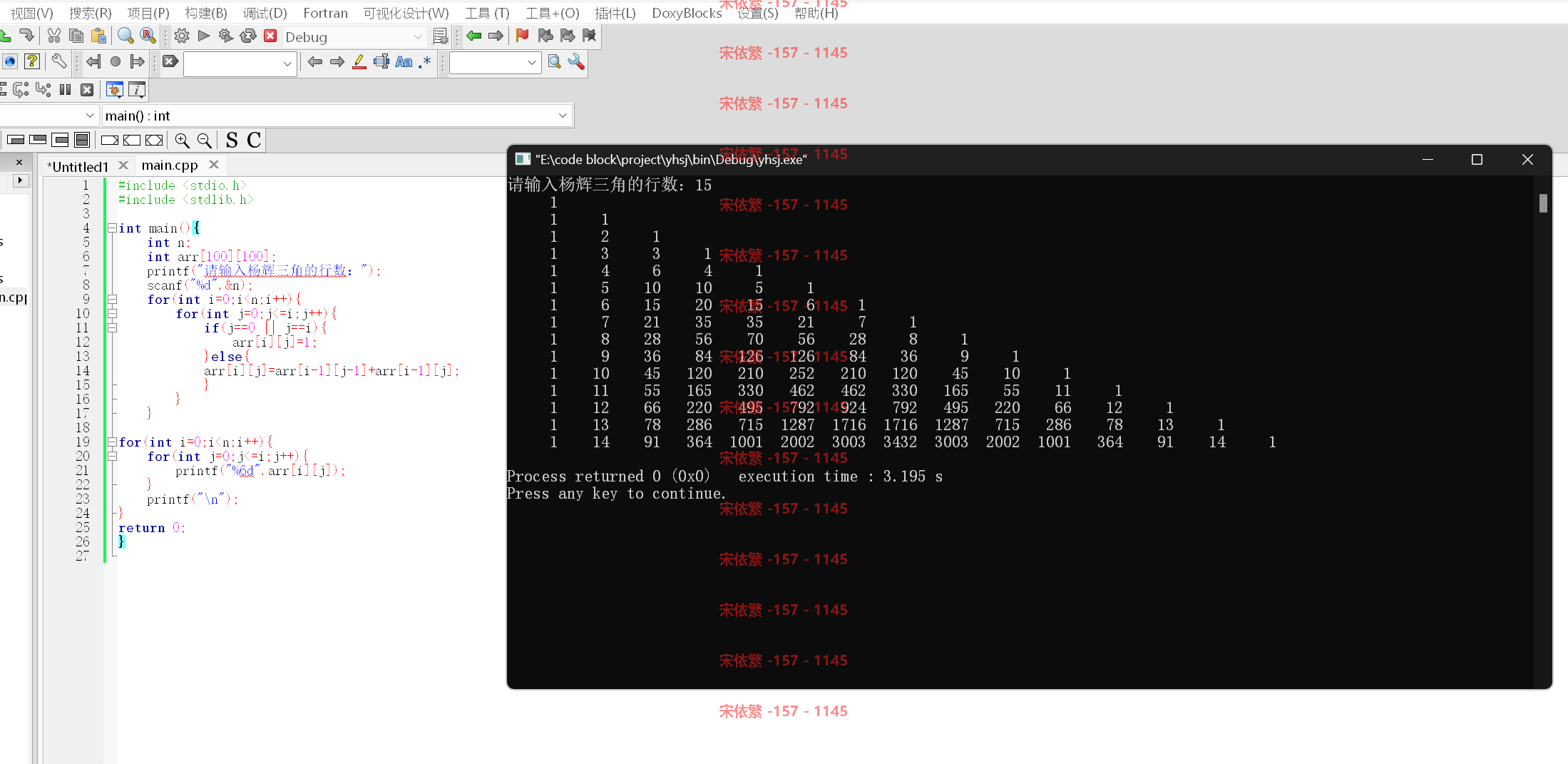Go to the next bookmark icon
The width and height of the screenshot is (1568, 764).
[x=568, y=36]
